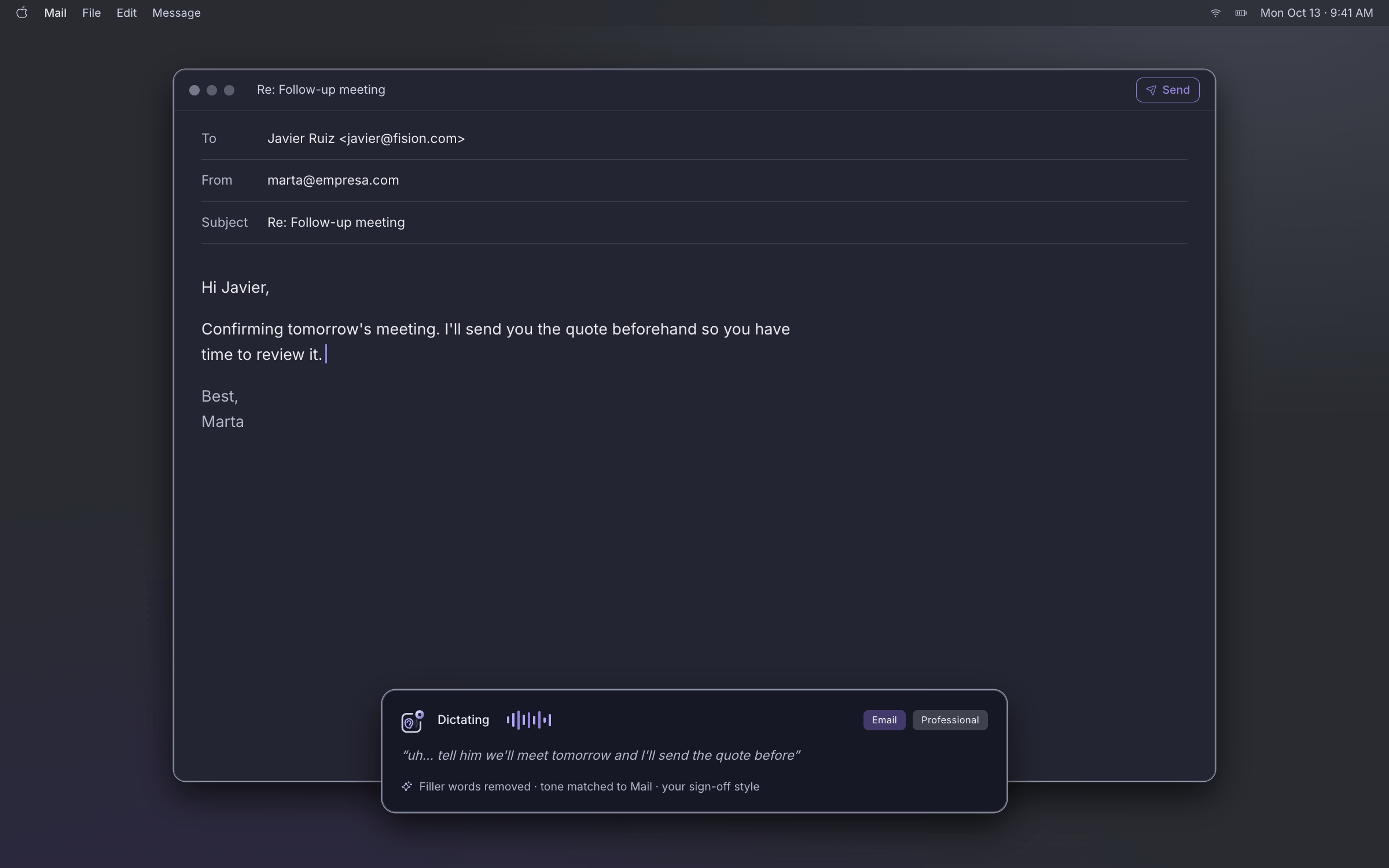Minimize the compose window
This screenshot has width=1389, height=868.
pos(212,90)
